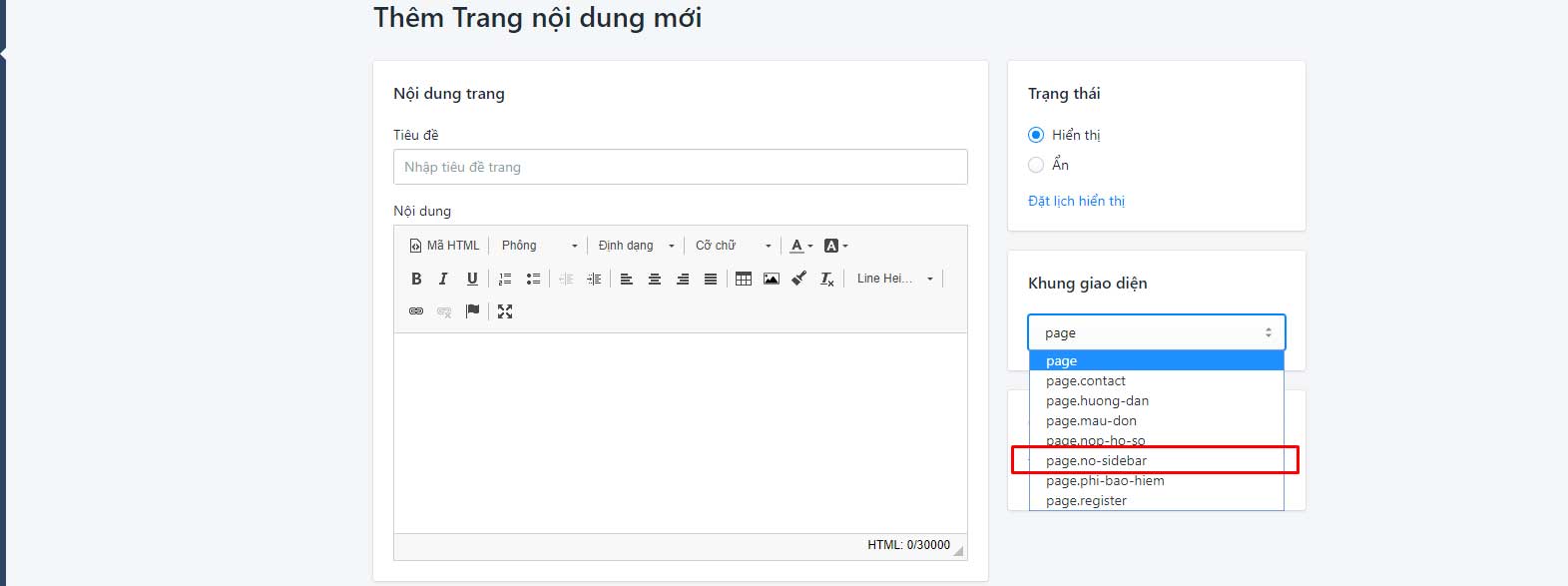Increase indent of the paragraph
The height and width of the screenshot is (586, 1568).
(594, 279)
